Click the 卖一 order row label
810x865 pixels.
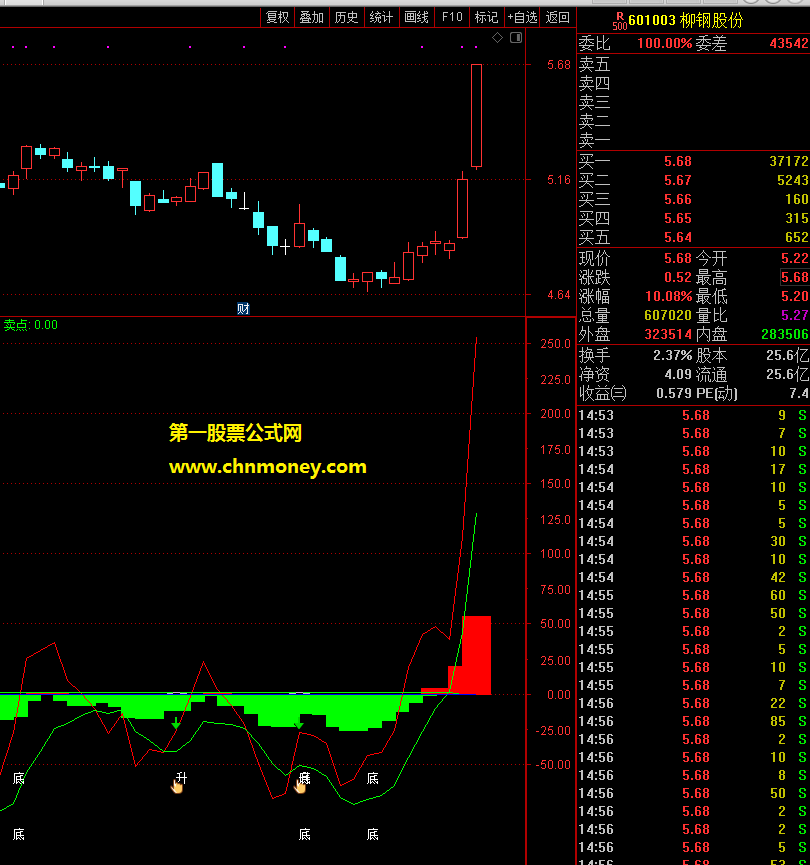coord(594,140)
